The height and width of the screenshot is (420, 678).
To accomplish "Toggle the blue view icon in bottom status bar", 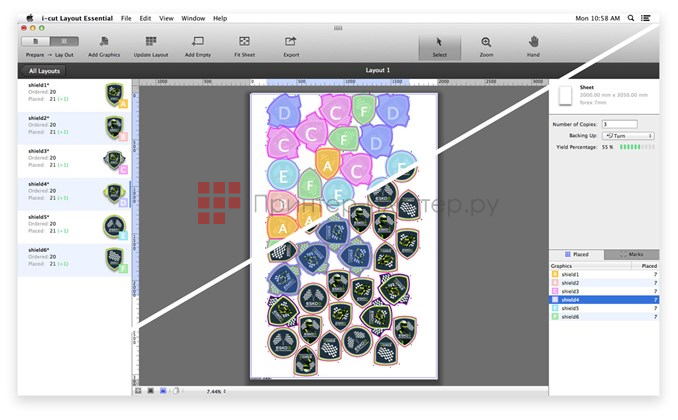I will coord(162,390).
